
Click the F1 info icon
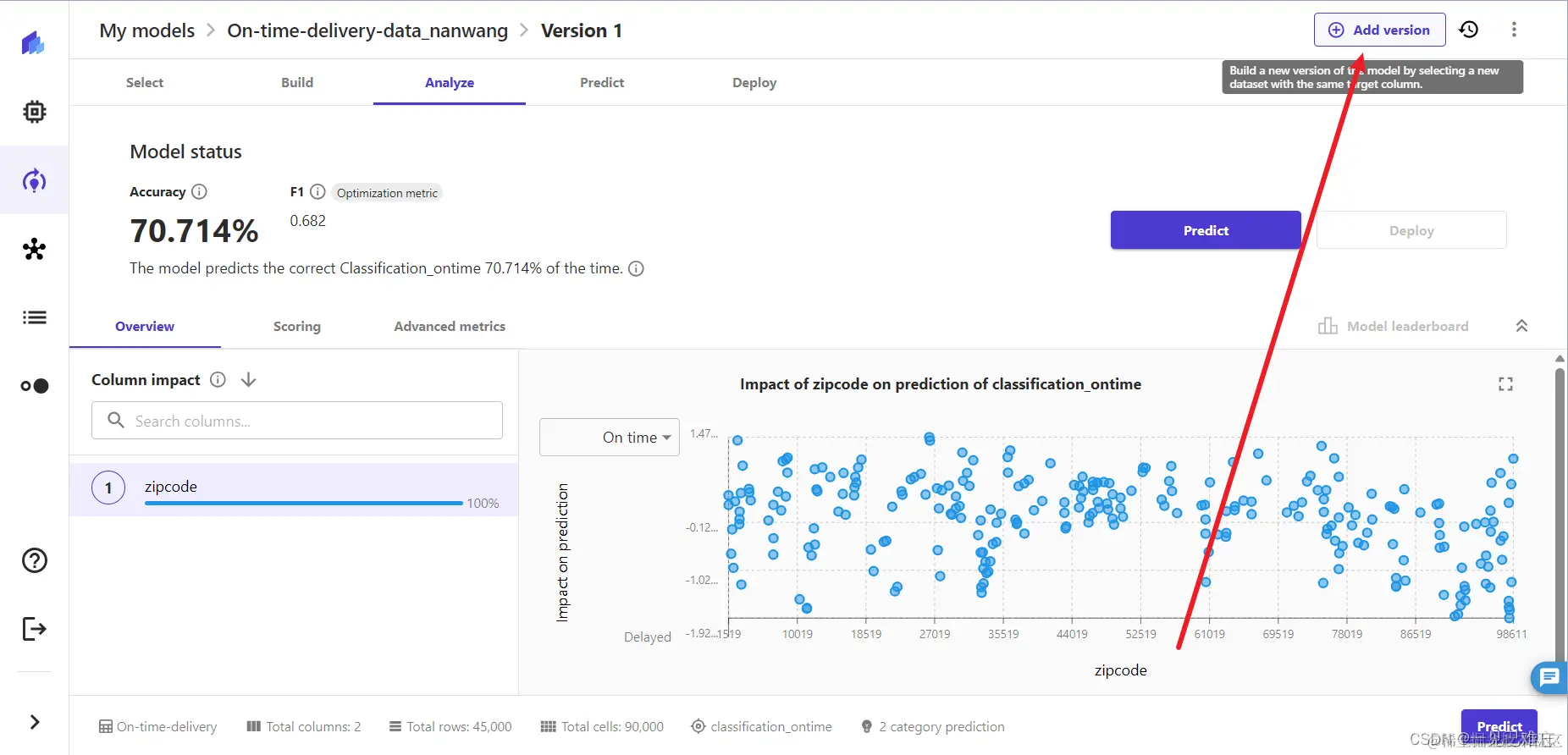(x=317, y=192)
